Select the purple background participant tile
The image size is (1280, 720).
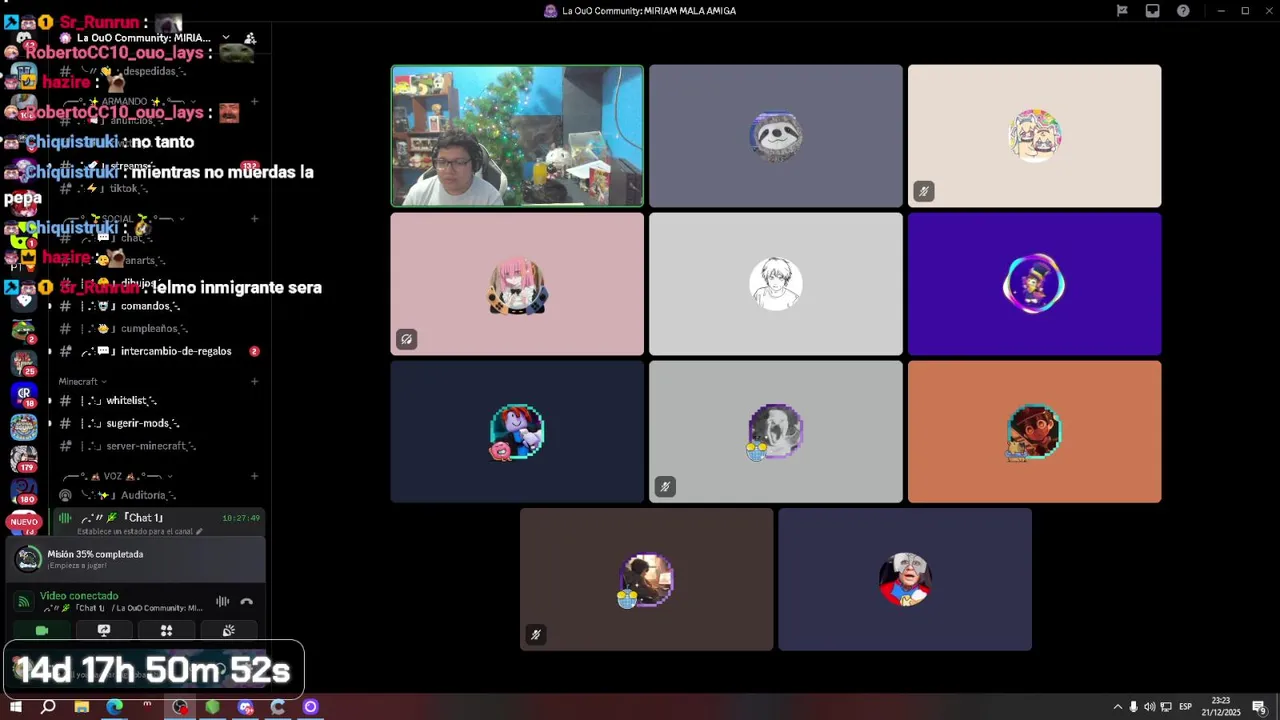pyautogui.click(x=1034, y=284)
